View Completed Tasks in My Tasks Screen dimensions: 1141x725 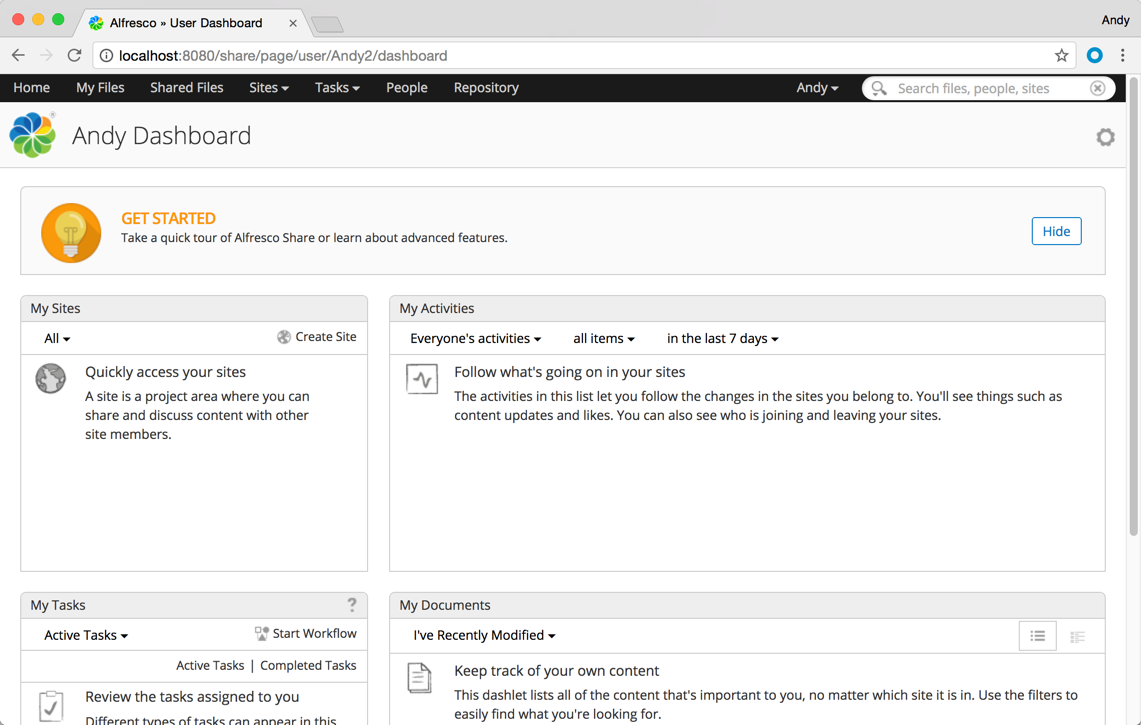tap(307, 665)
